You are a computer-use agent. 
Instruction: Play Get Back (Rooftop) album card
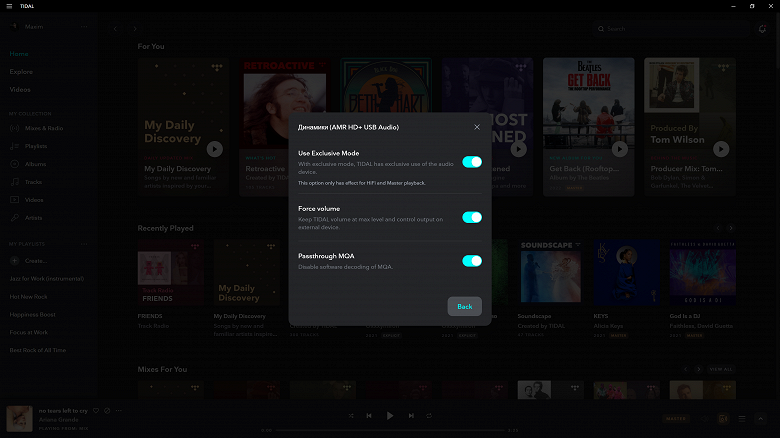pos(620,149)
